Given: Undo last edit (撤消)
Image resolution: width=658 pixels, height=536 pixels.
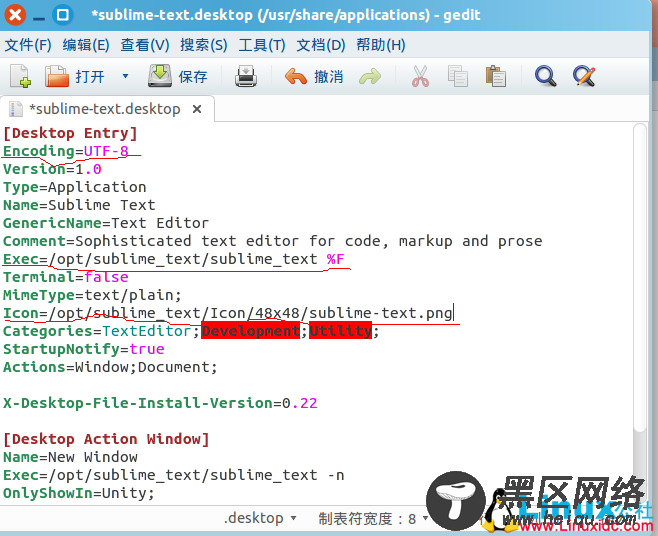Looking at the screenshot, I should coord(314,77).
